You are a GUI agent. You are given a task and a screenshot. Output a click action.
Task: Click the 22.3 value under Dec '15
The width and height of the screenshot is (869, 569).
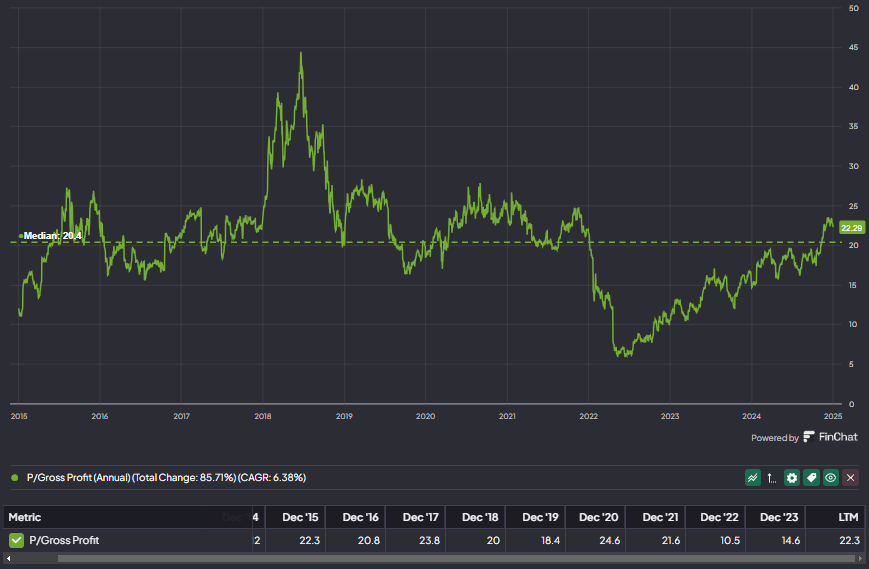(309, 540)
